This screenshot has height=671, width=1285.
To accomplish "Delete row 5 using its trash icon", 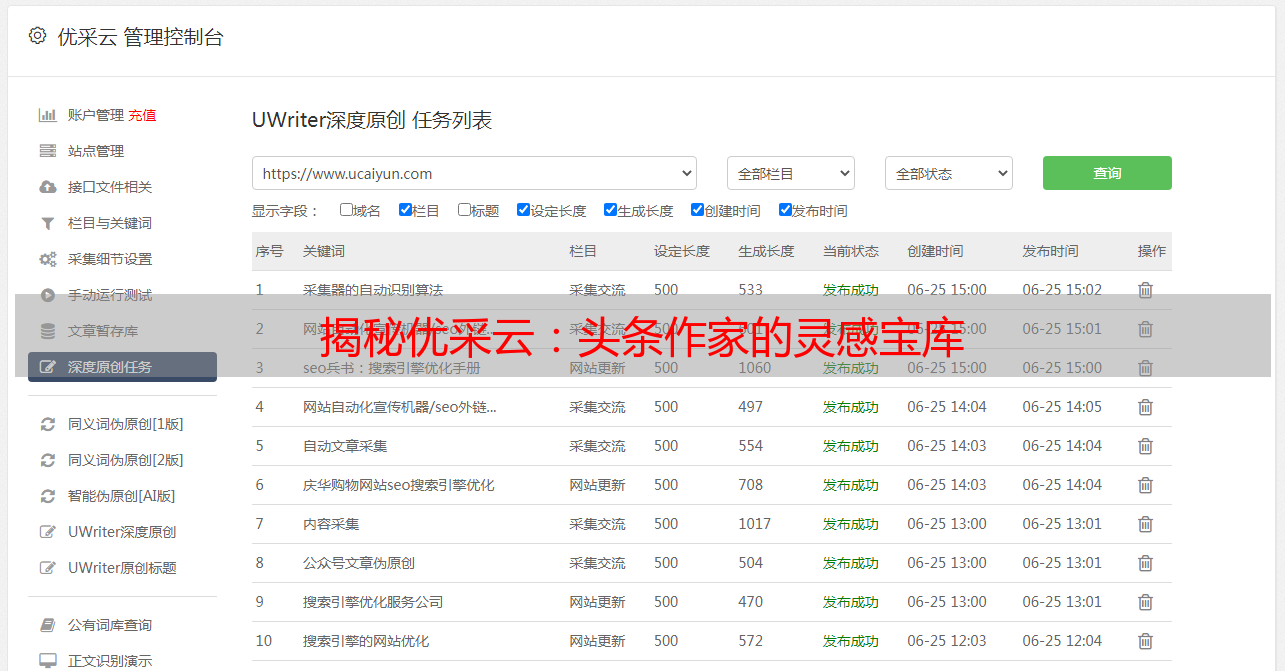I will [x=1145, y=446].
